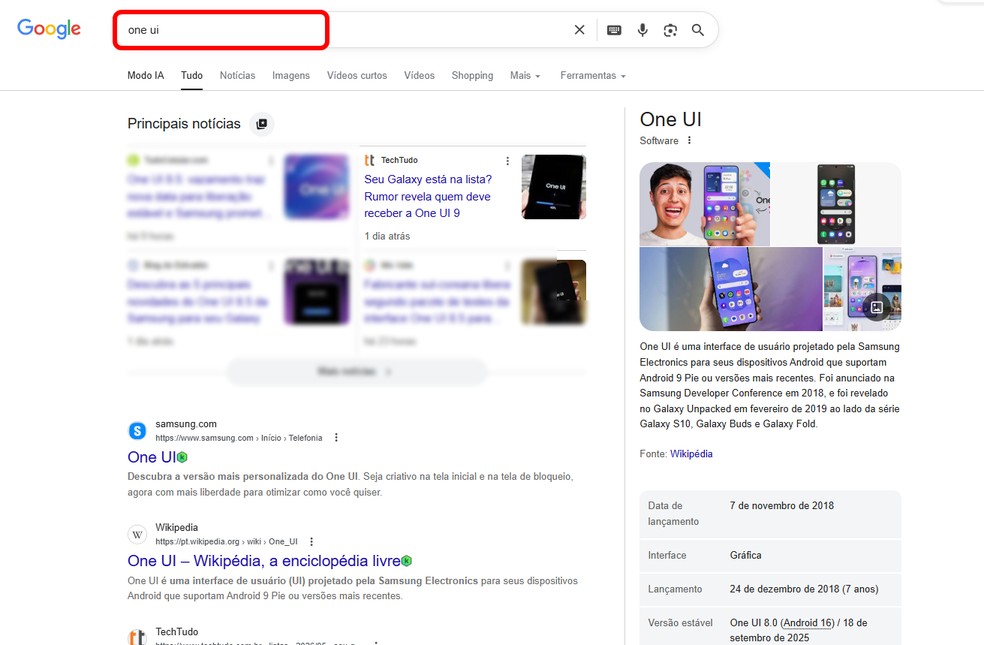The image size is (984, 645).
Task: Click the magnifier search button
Action: pos(698,30)
